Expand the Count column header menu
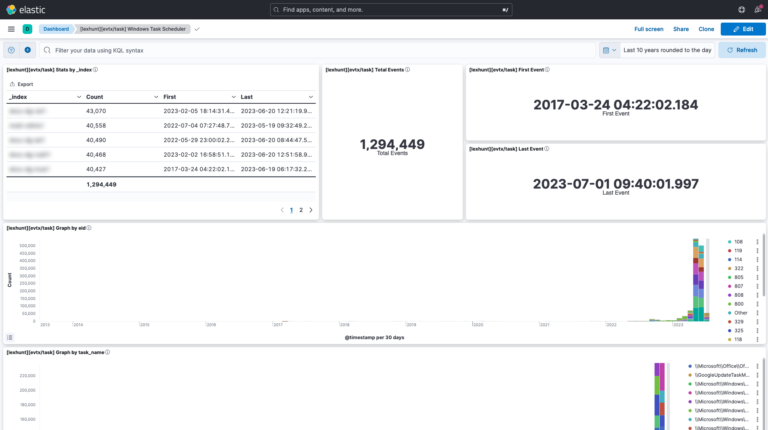The width and height of the screenshot is (768, 430). pos(155,96)
